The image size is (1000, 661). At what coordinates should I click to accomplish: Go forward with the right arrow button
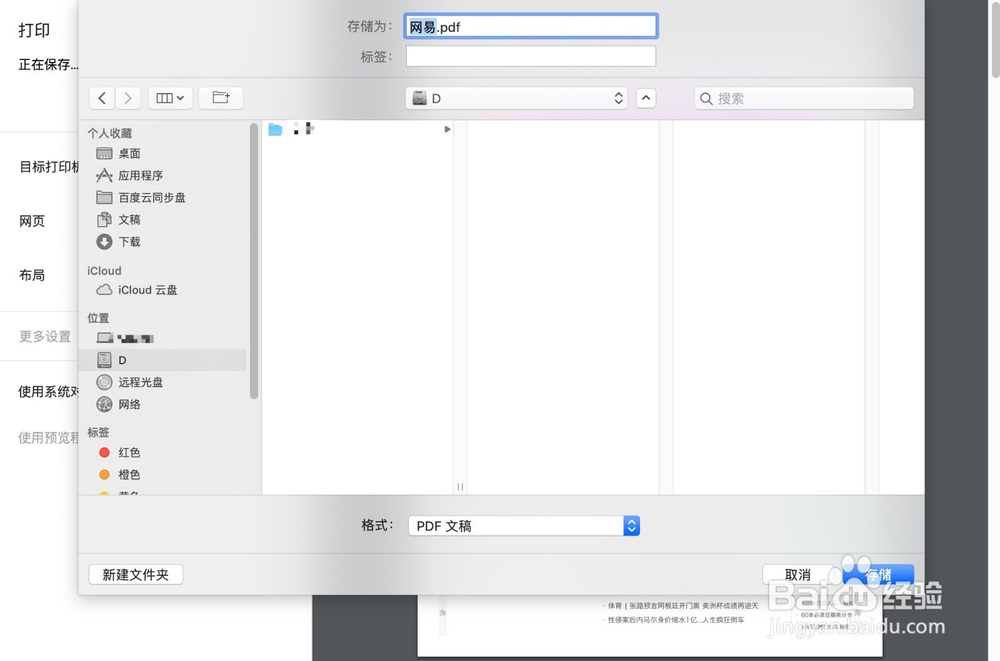pos(128,98)
